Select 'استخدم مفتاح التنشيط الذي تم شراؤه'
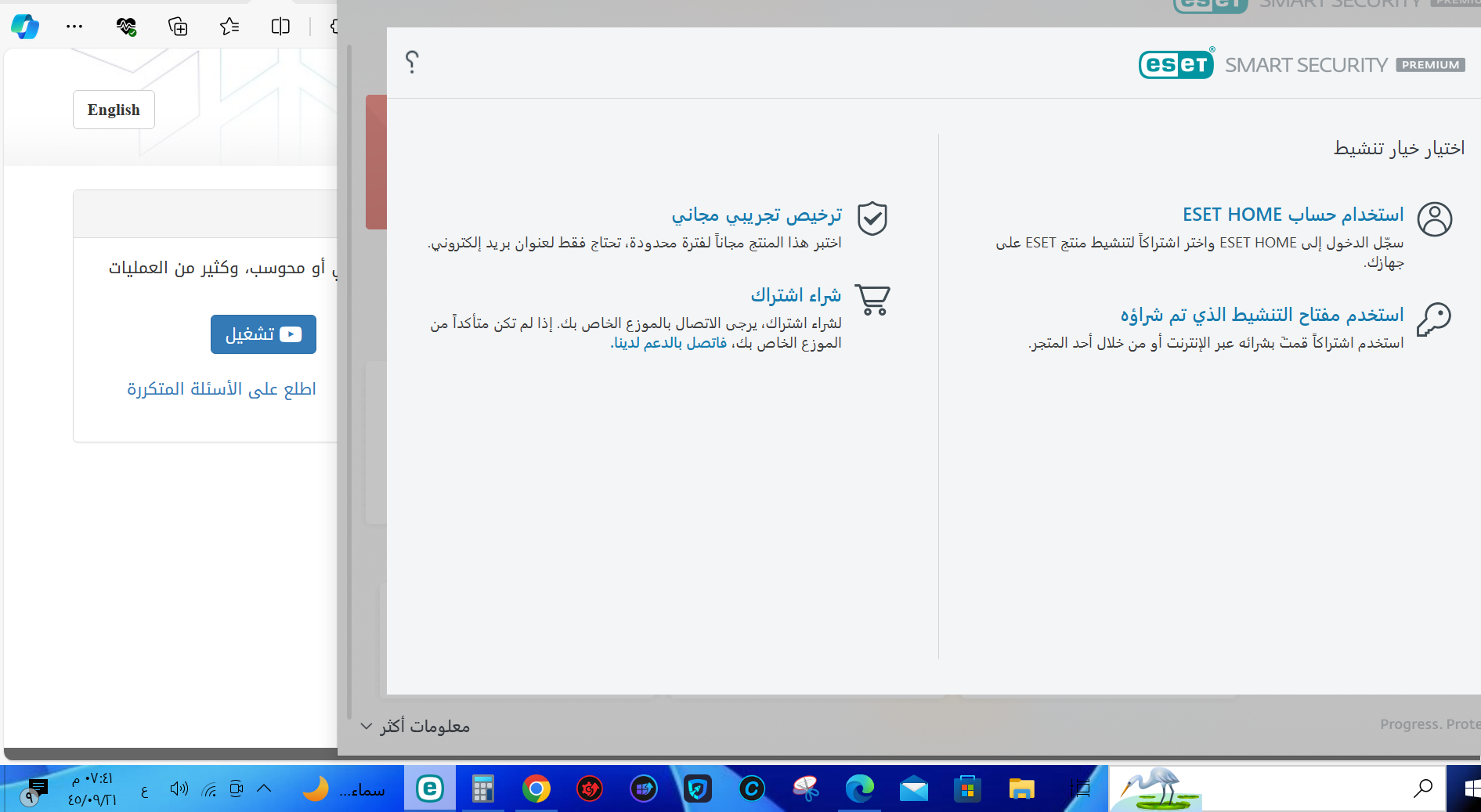The image size is (1481, 812). pos(1262,315)
